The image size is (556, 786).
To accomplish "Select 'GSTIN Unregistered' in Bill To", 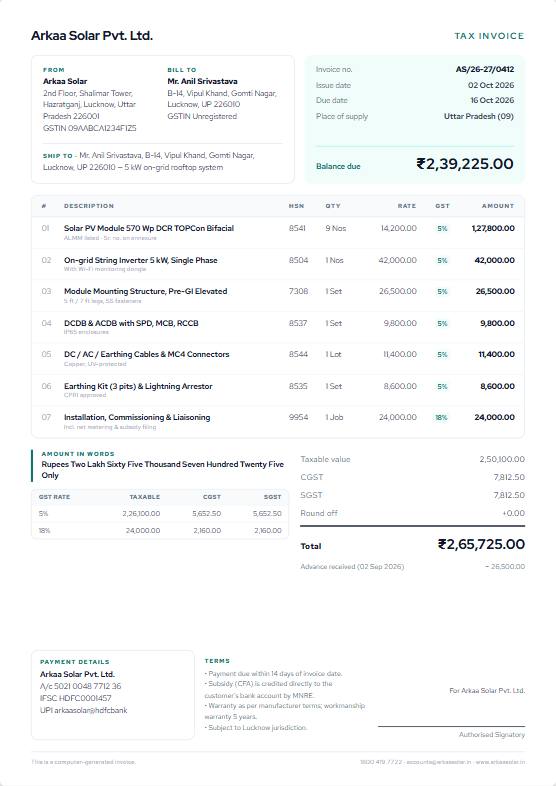I will pyautogui.click(x=202, y=116).
